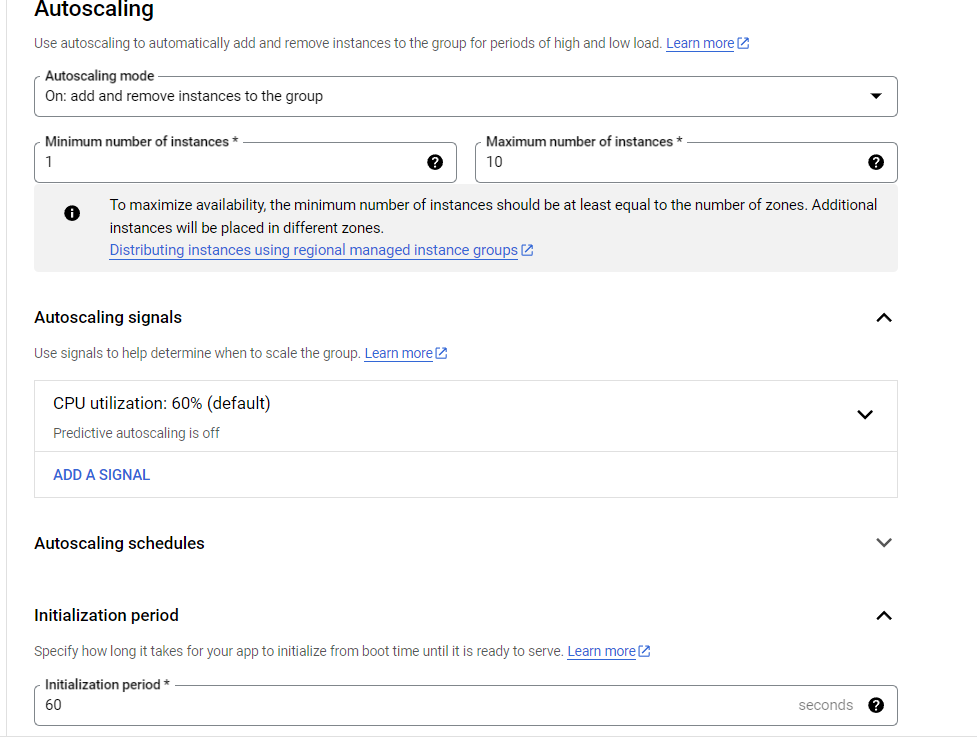
Task: Open the Autoscaling mode dropdown
Action: click(x=465, y=97)
